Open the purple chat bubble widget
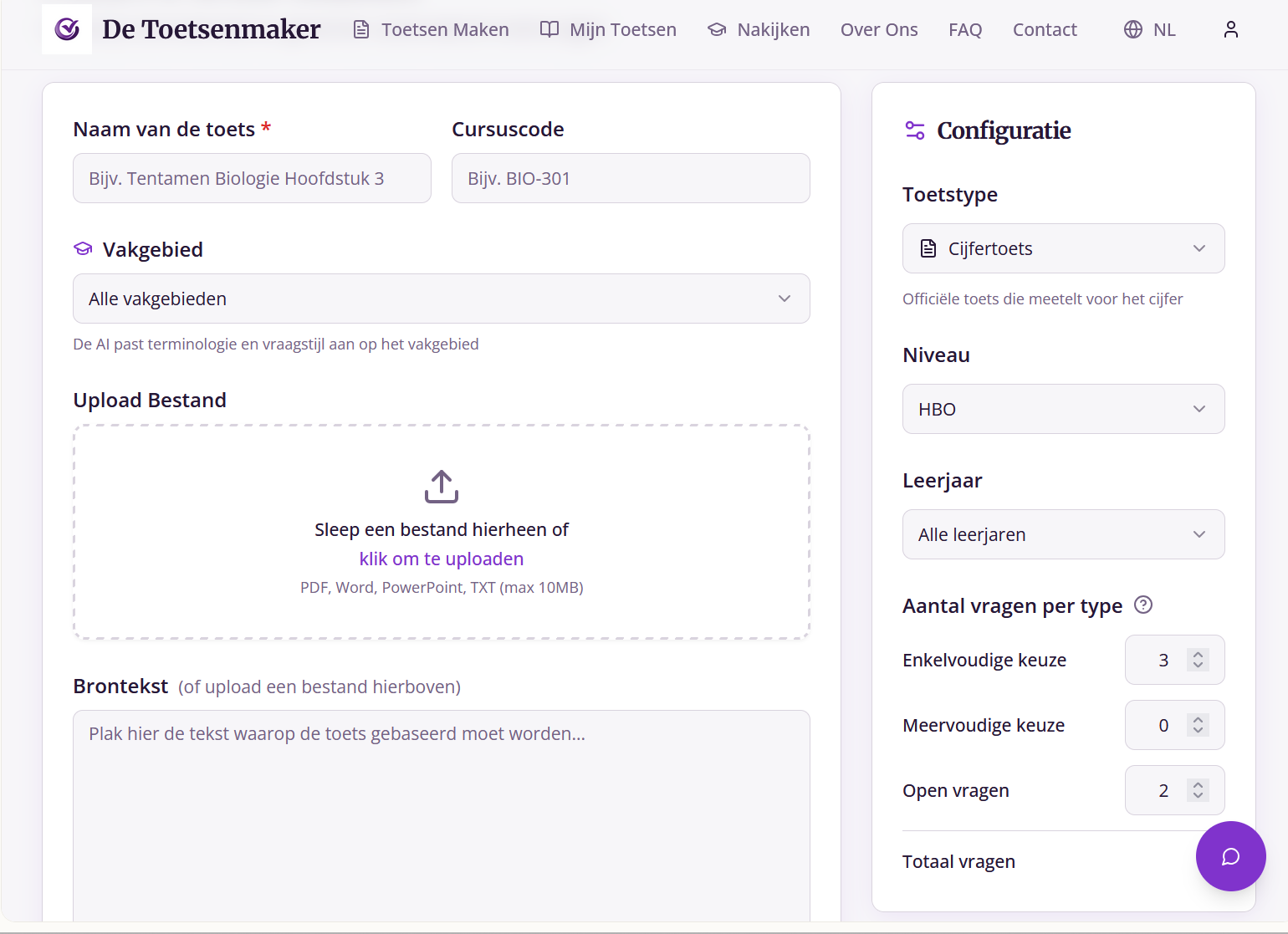Image resolution: width=1288 pixels, height=934 pixels. (1230, 856)
